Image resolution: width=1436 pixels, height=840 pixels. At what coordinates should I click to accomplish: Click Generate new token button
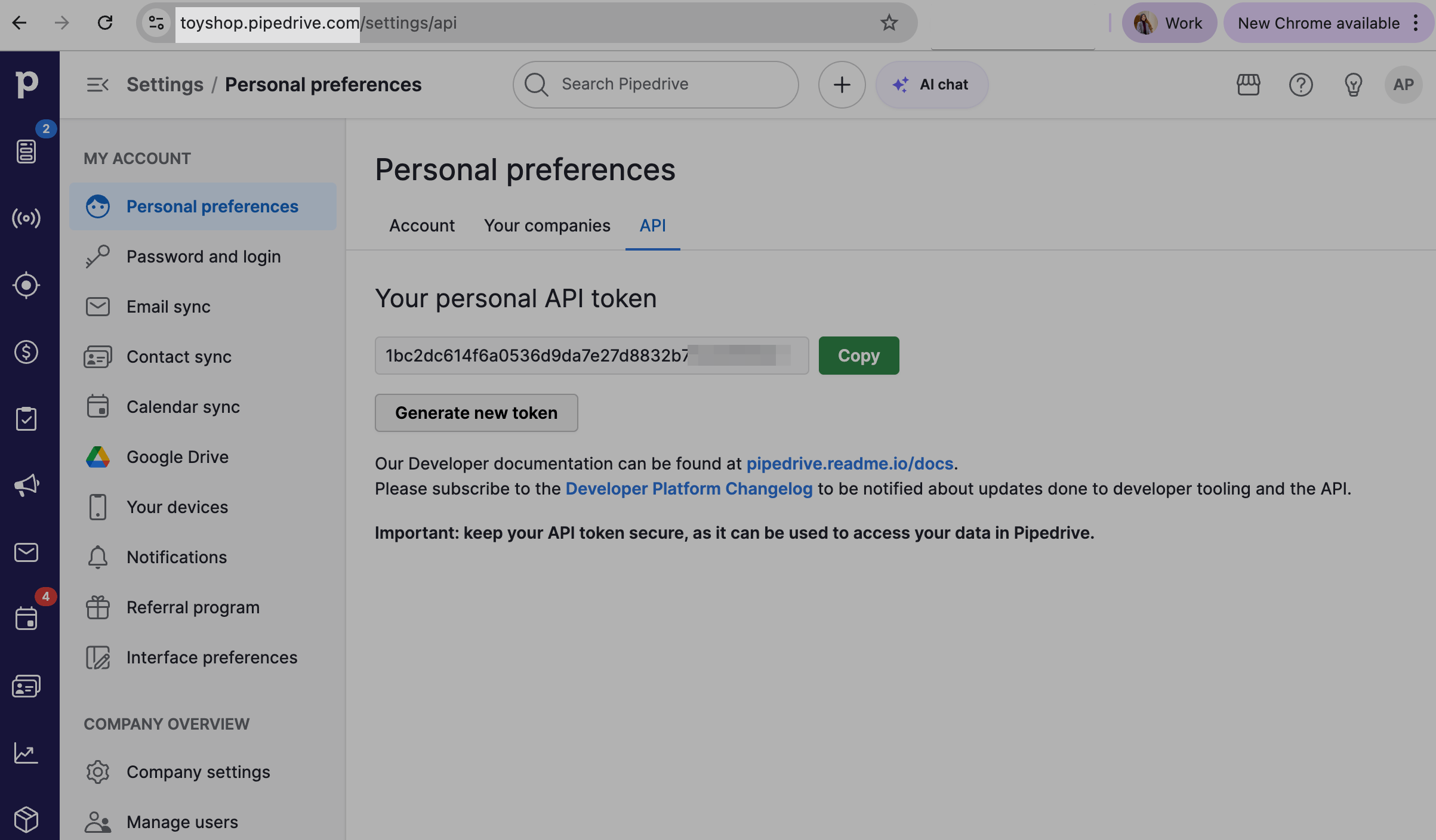476,413
